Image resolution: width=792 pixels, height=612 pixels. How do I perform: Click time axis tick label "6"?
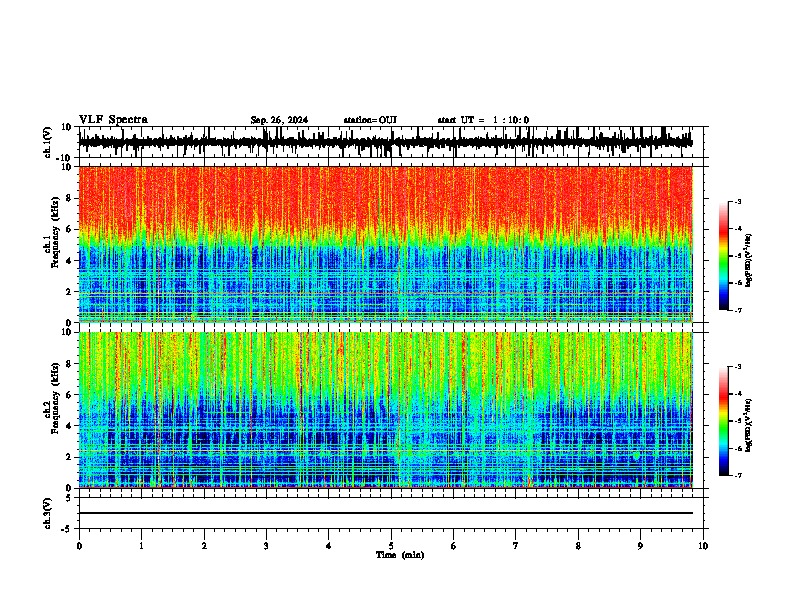[454, 546]
